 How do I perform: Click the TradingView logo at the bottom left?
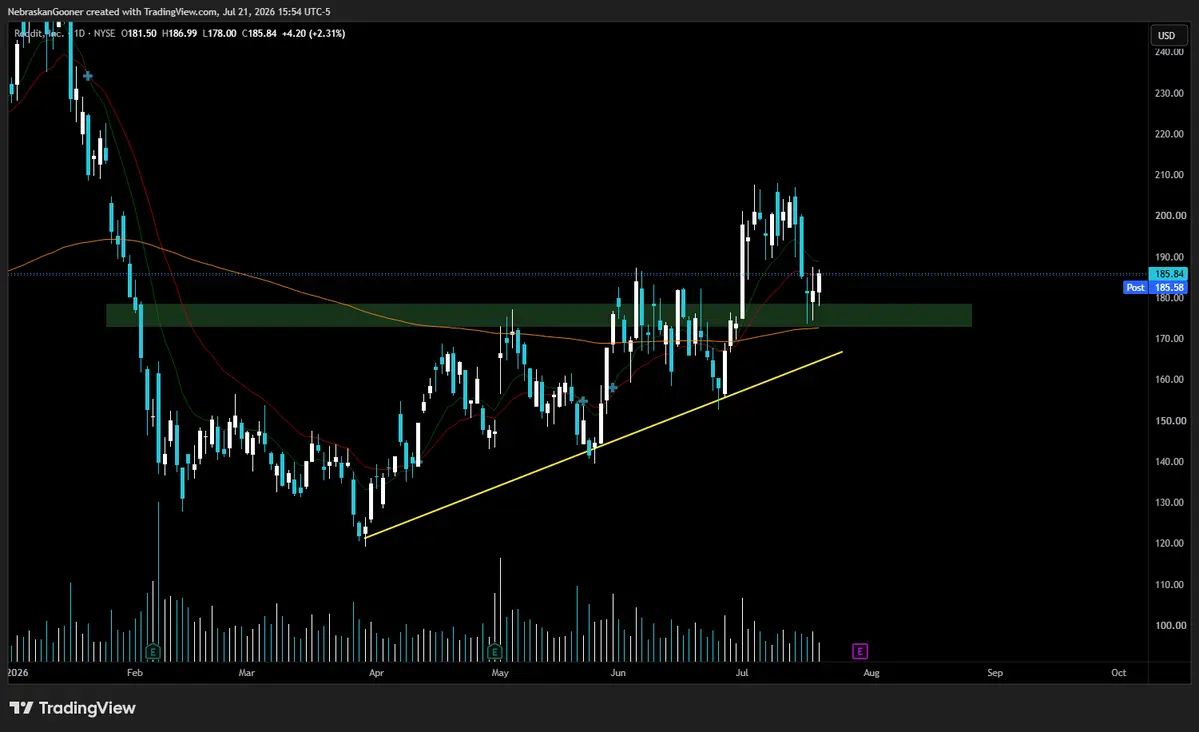click(x=73, y=708)
